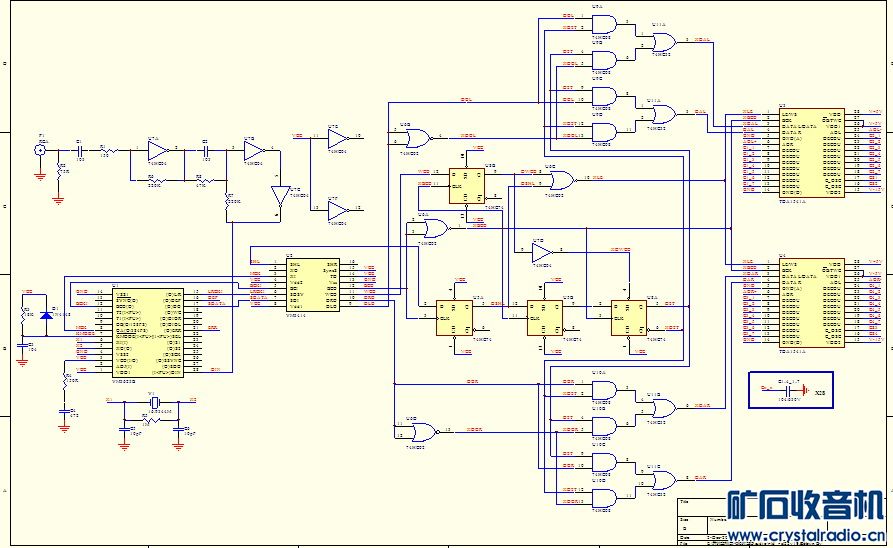Select the downward-pointing inverter U7C
The image size is (893, 548).
coord(279,195)
